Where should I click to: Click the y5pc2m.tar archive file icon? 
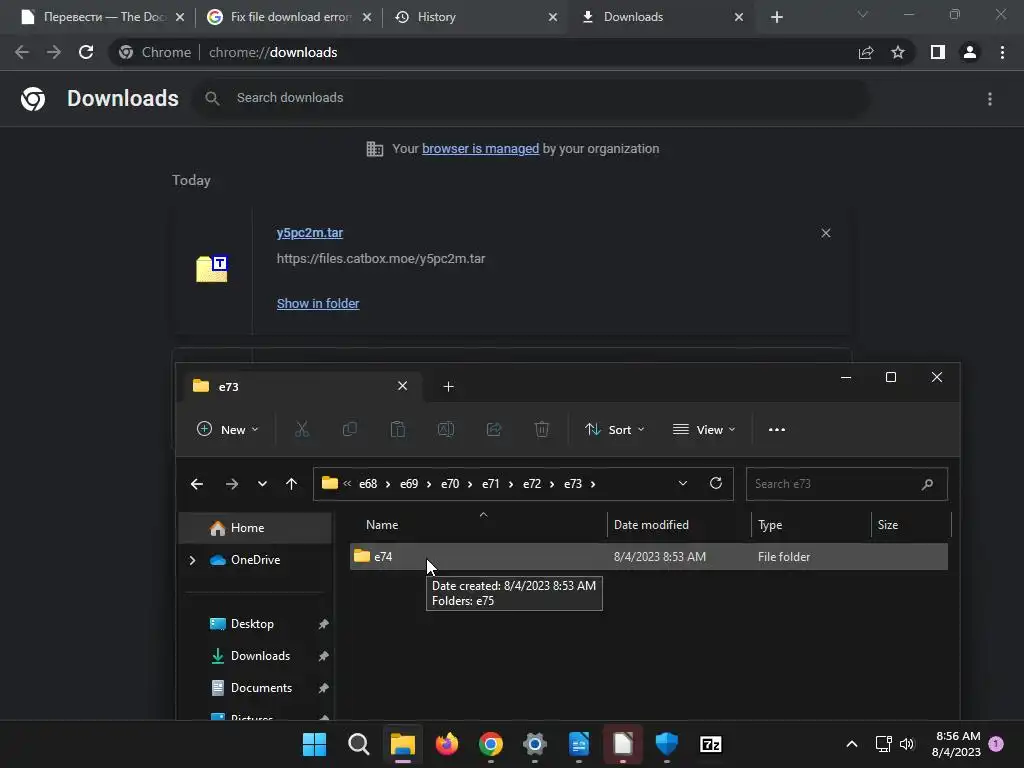click(x=212, y=268)
